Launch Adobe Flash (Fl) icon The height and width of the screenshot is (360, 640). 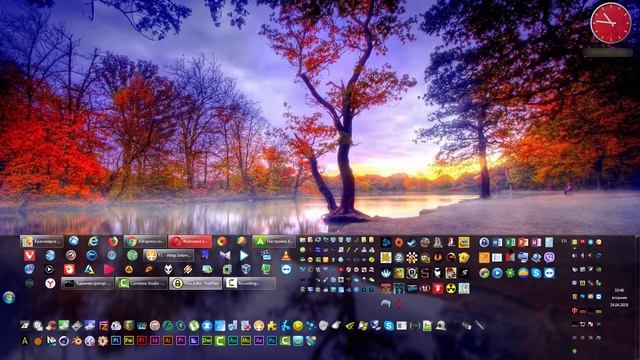(x=142, y=341)
